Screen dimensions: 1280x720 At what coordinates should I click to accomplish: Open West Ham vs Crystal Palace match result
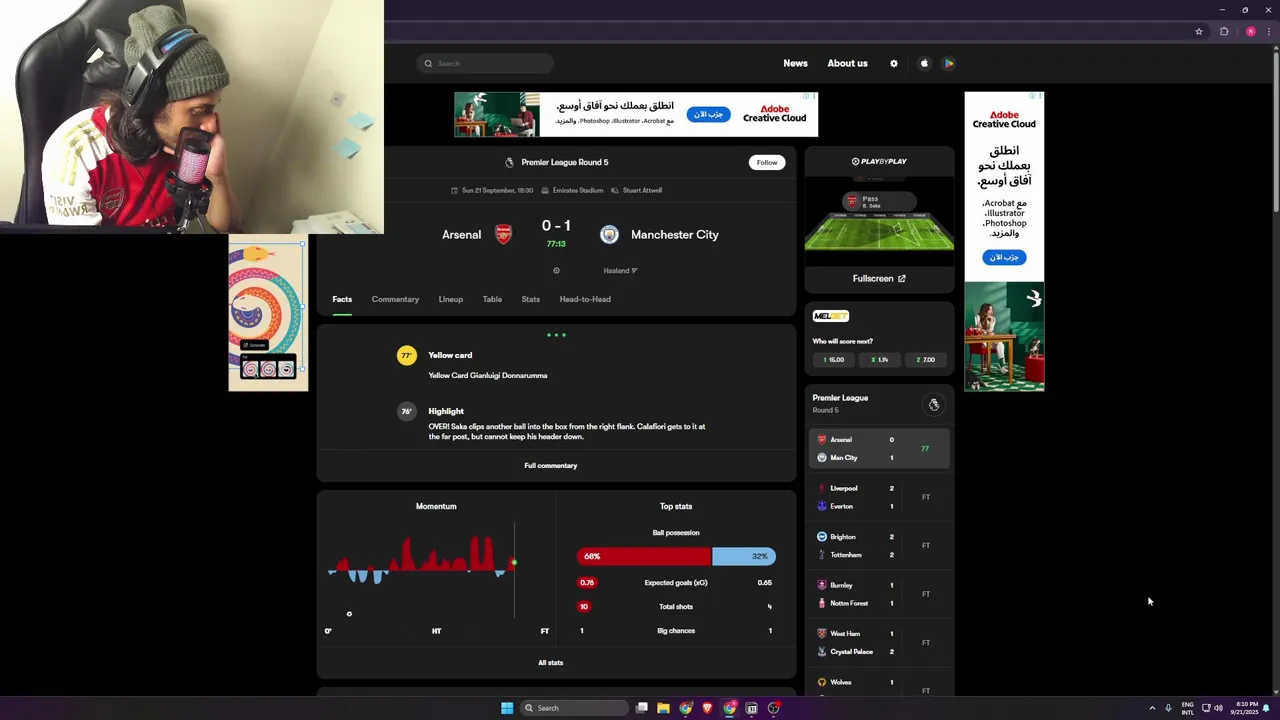[x=879, y=642]
